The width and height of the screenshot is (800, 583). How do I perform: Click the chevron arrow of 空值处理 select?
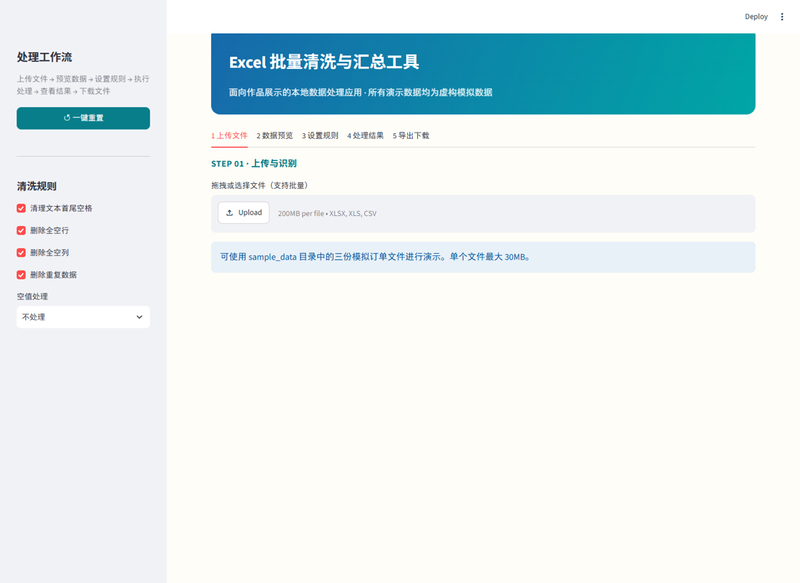tap(139, 317)
